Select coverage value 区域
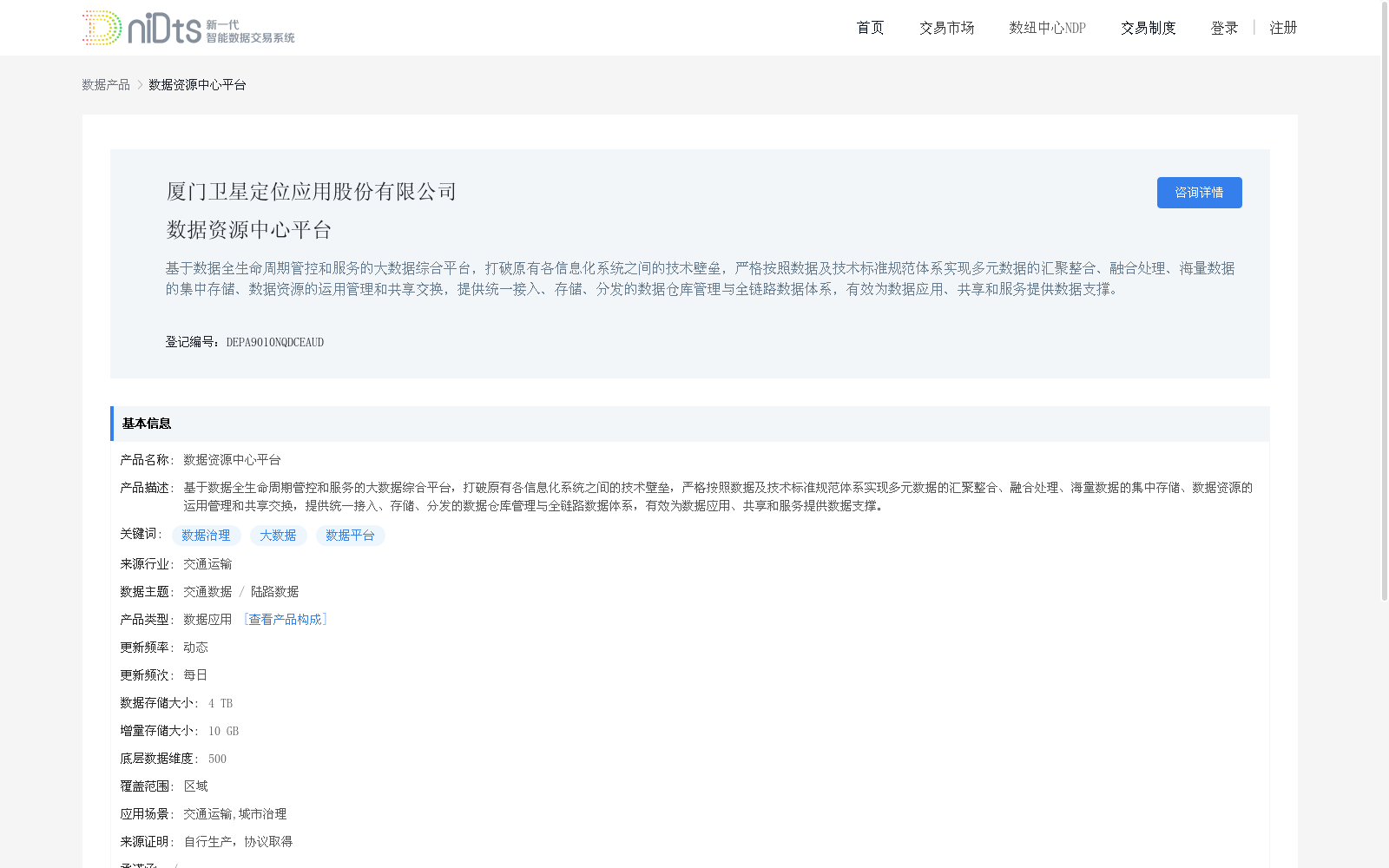Screen dimensions: 1389x868 (x=195, y=786)
